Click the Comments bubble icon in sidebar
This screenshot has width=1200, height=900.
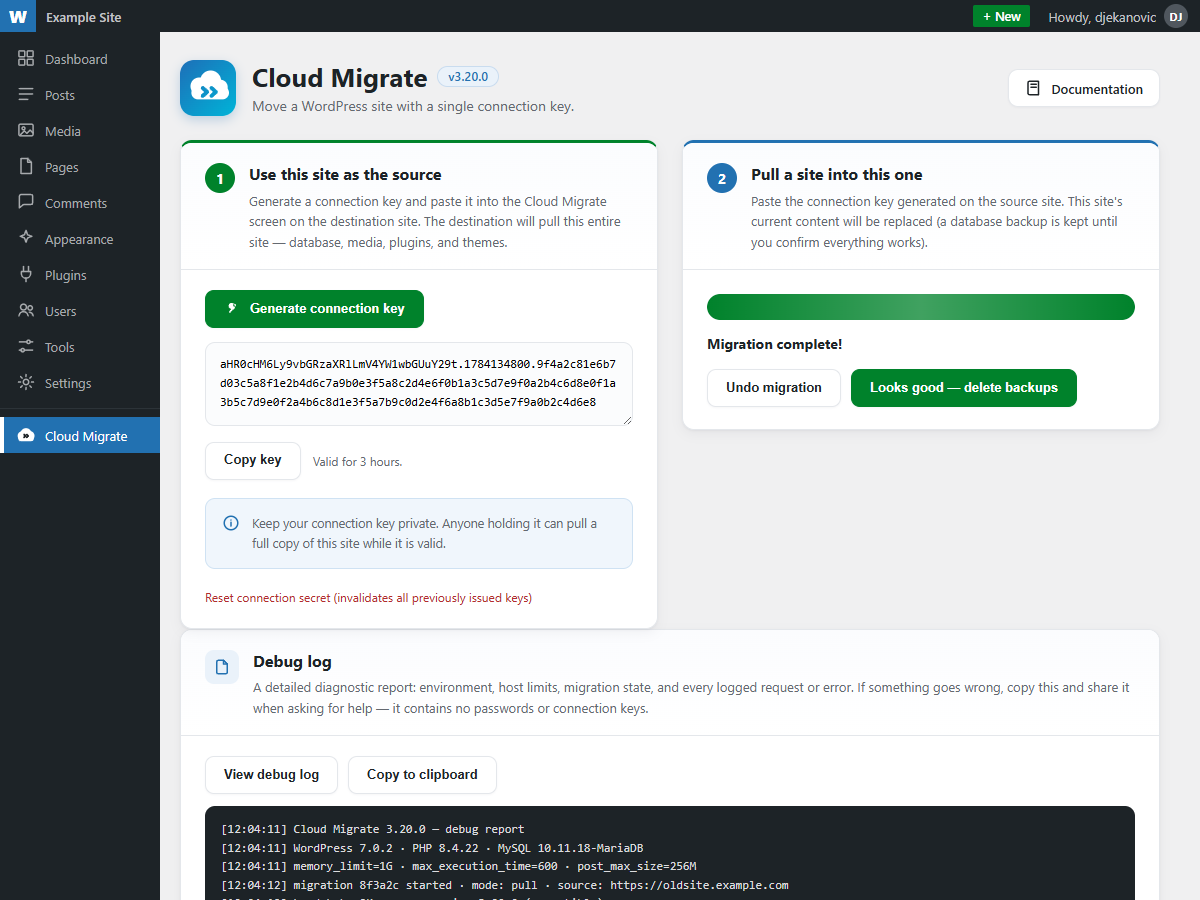[26, 203]
